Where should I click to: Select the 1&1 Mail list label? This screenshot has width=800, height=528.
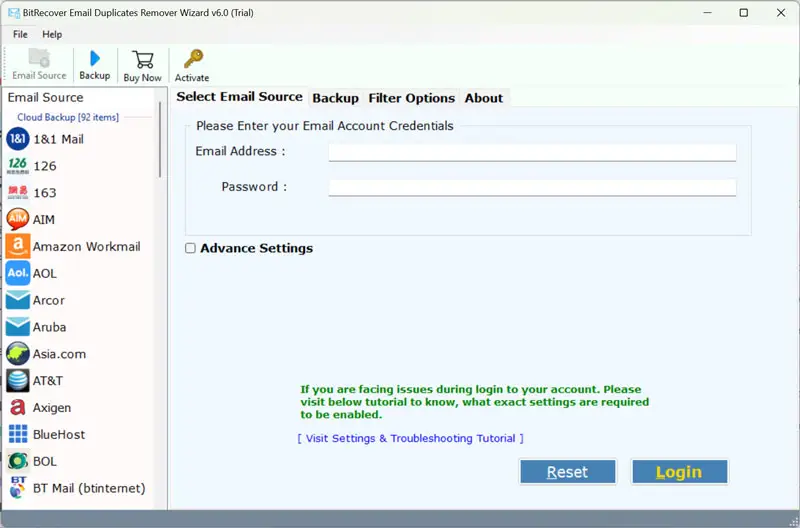click(x=58, y=139)
